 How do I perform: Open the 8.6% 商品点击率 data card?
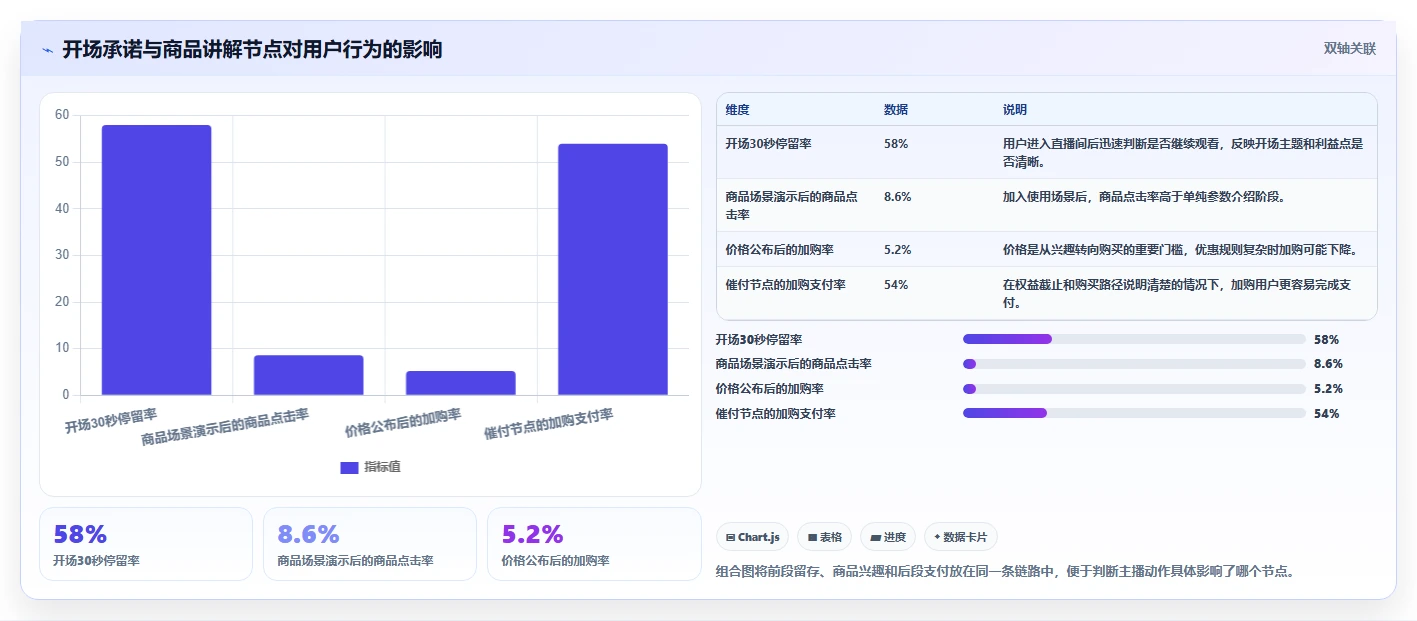coord(370,544)
